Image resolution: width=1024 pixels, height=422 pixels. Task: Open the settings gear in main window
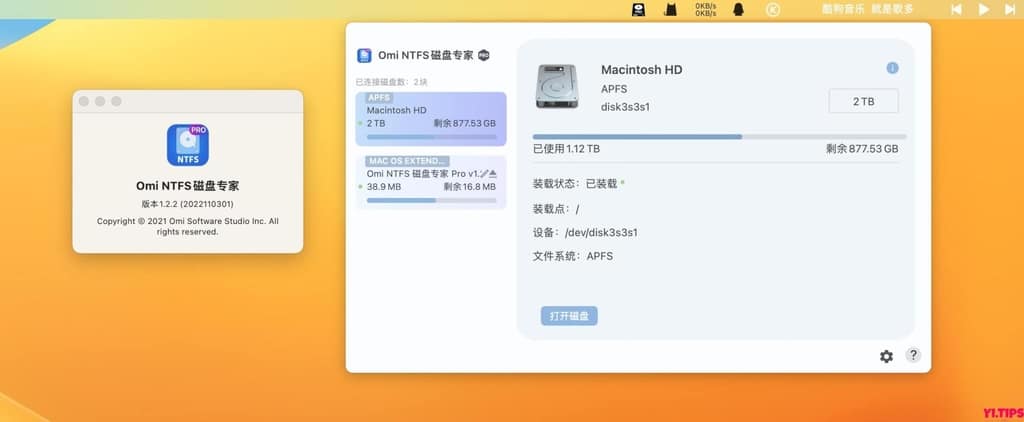[x=886, y=356]
